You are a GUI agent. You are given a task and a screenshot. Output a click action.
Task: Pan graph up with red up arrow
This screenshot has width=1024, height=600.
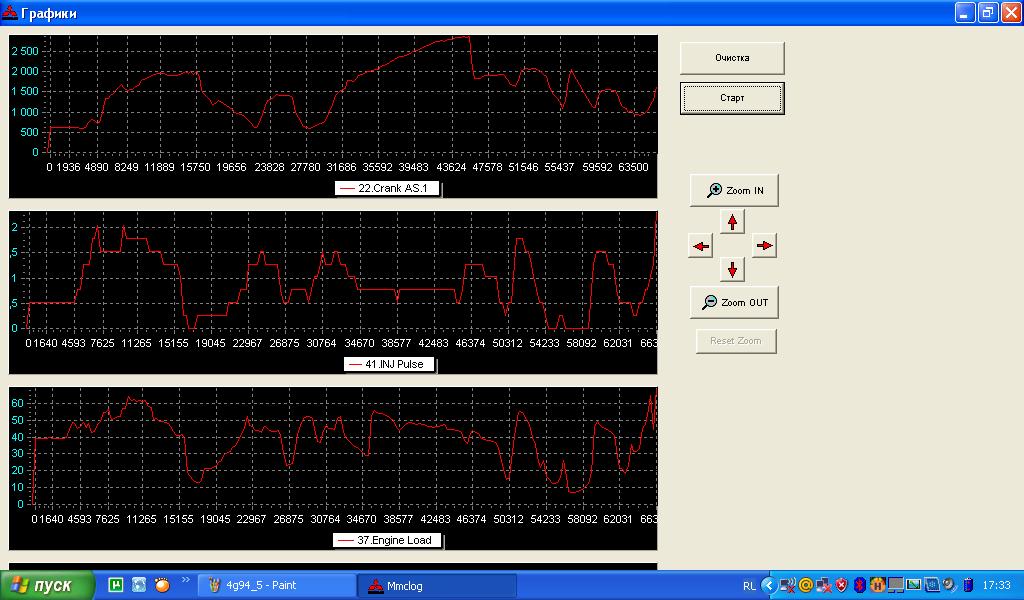click(x=732, y=222)
